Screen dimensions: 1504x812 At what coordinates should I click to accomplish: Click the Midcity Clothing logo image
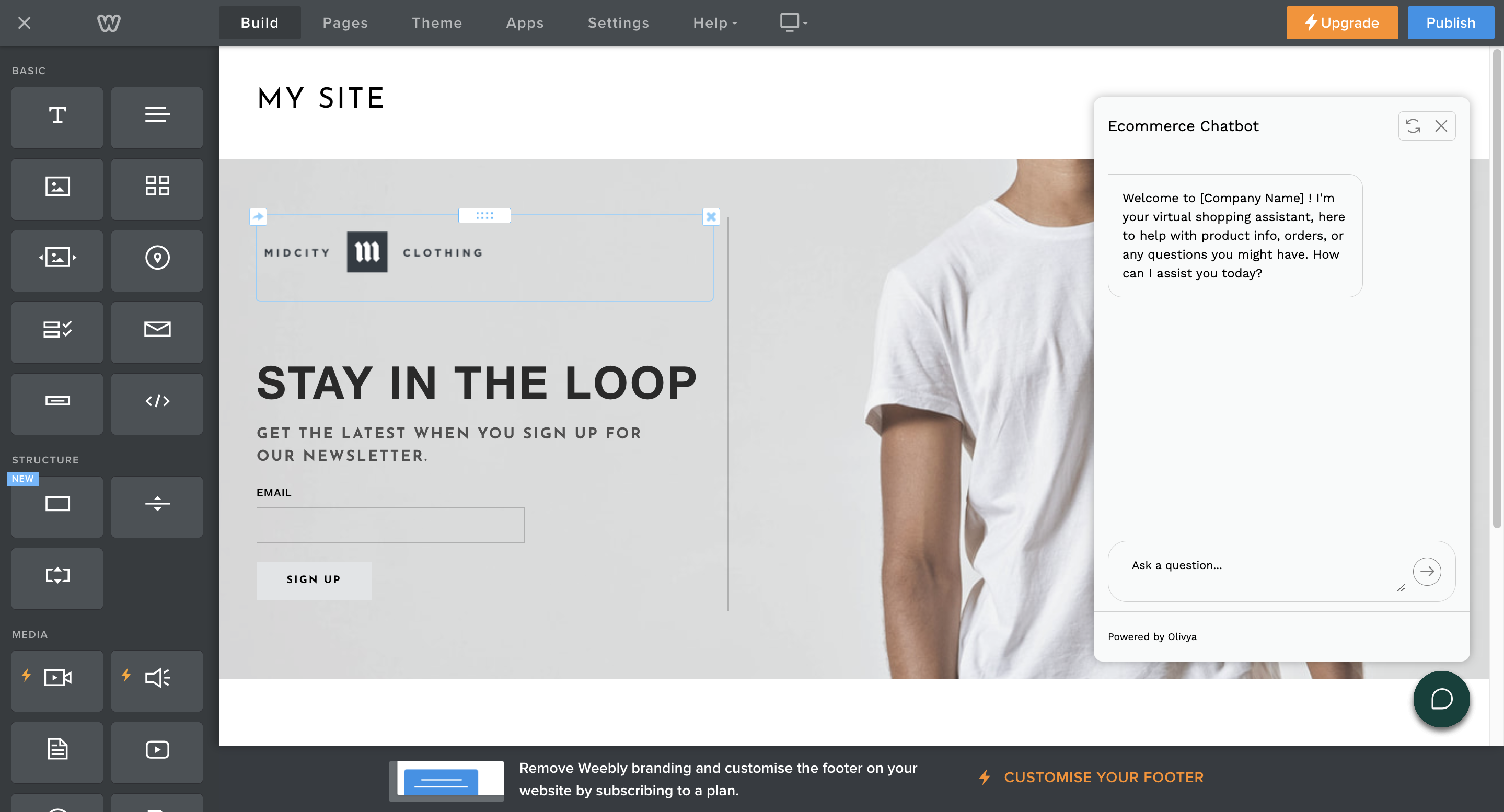point(374,252)
